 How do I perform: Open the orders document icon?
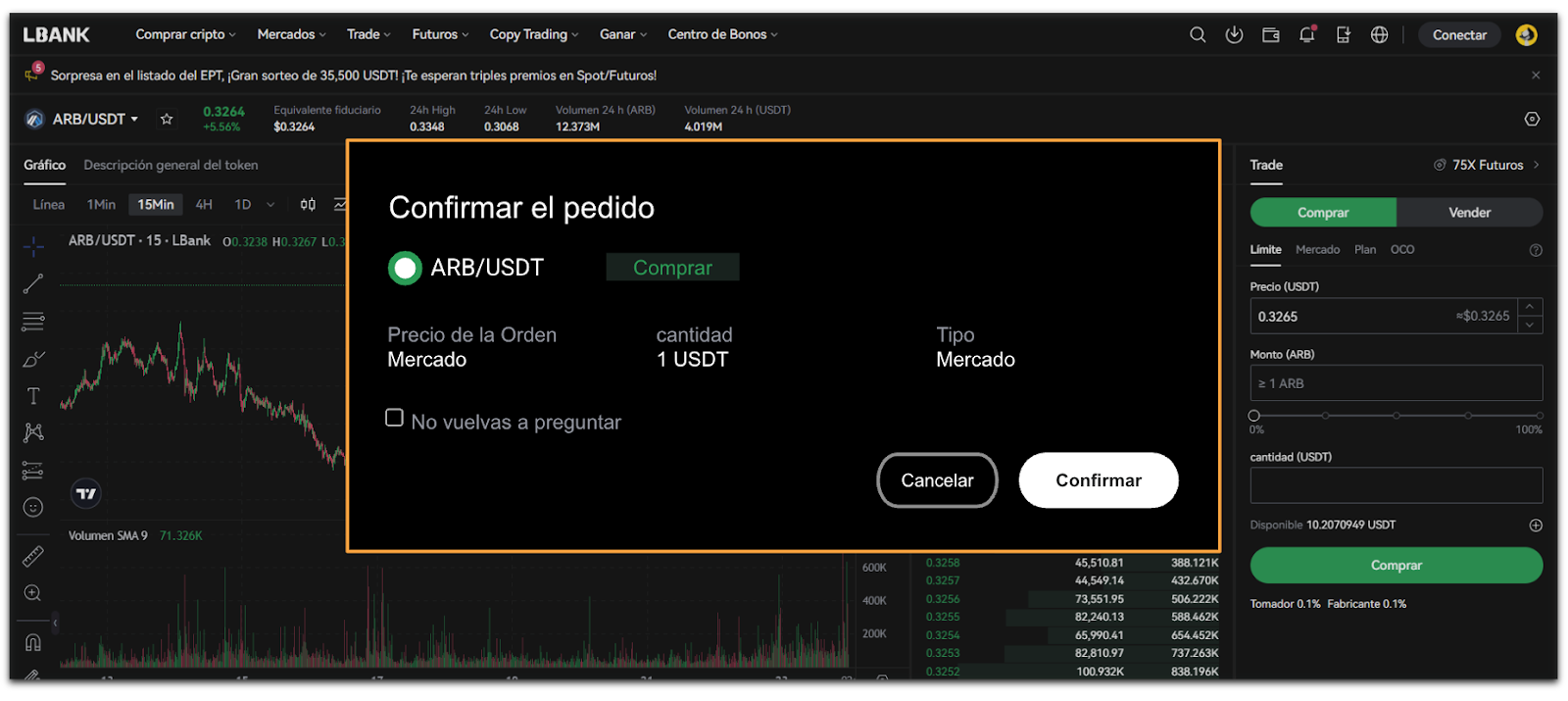(1344, 34)
